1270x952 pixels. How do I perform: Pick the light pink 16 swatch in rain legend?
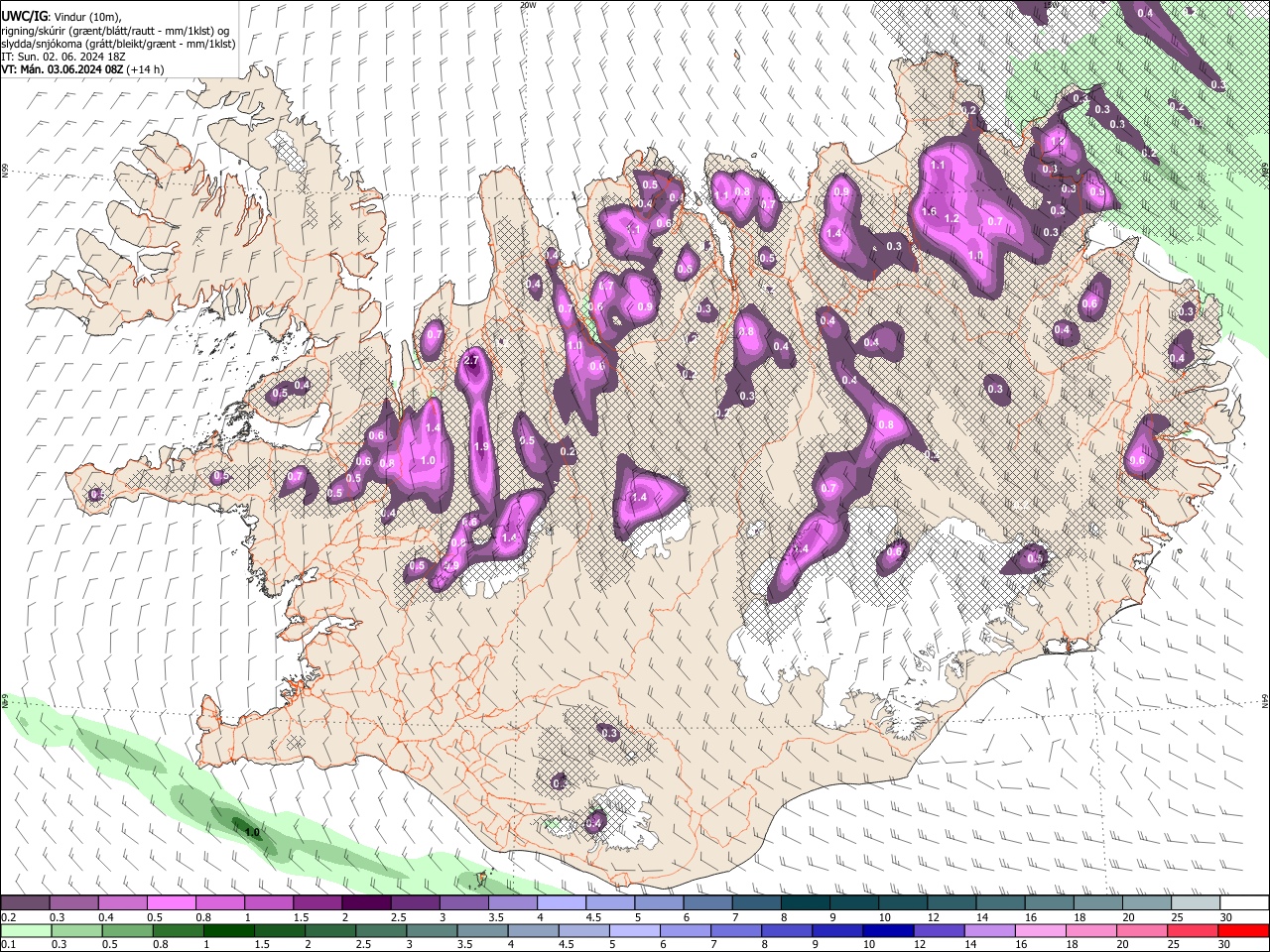[1042, 930]
